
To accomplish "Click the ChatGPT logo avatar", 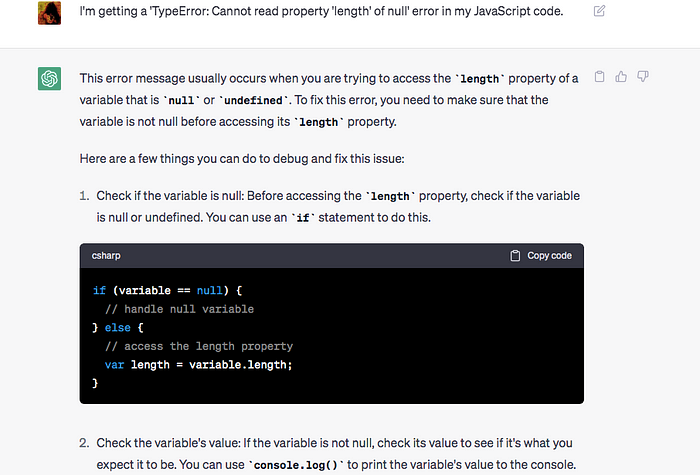I will tap(49, 79).
